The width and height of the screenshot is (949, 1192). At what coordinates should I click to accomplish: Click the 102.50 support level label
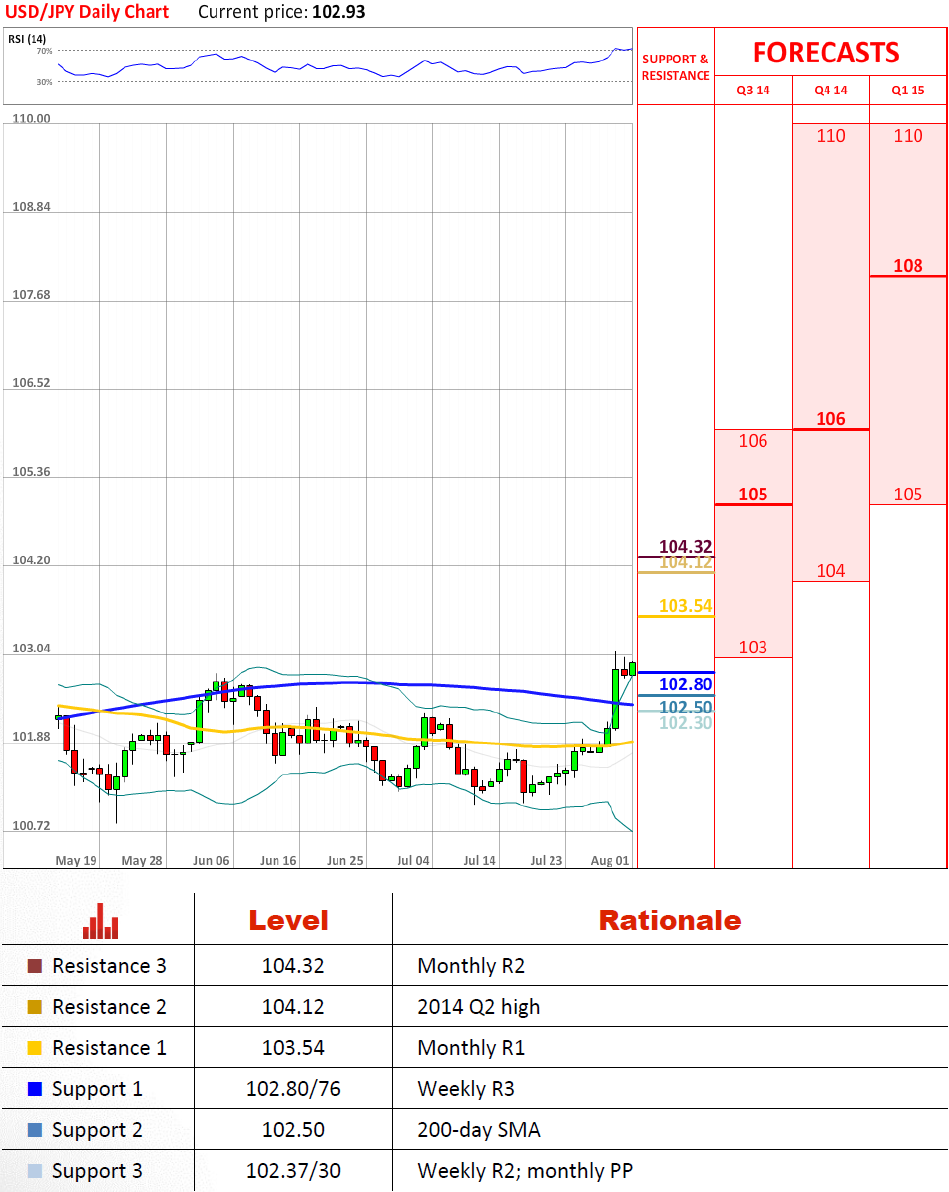[x=685, y=707]
